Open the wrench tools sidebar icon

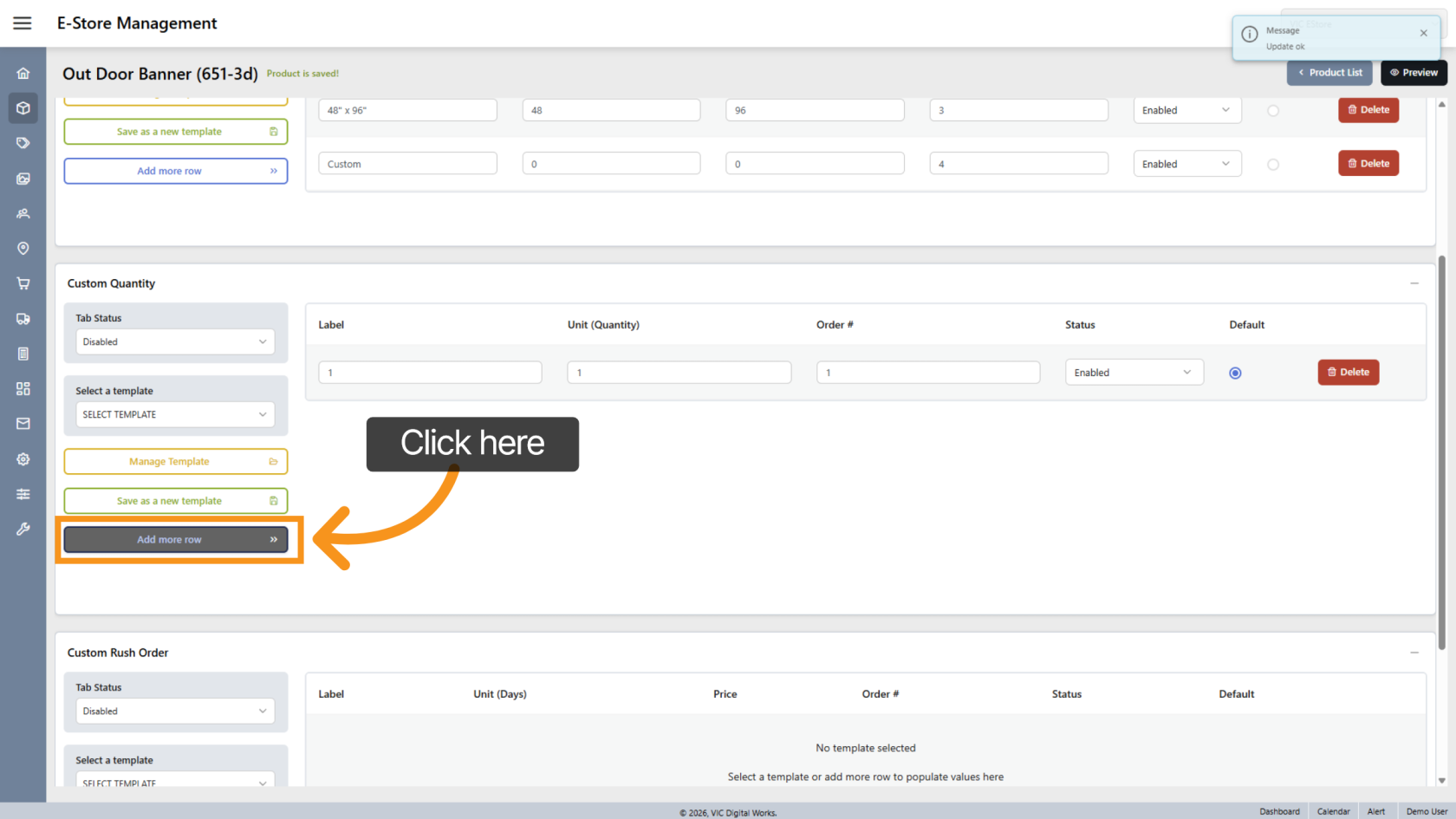(x=23, y=529)
